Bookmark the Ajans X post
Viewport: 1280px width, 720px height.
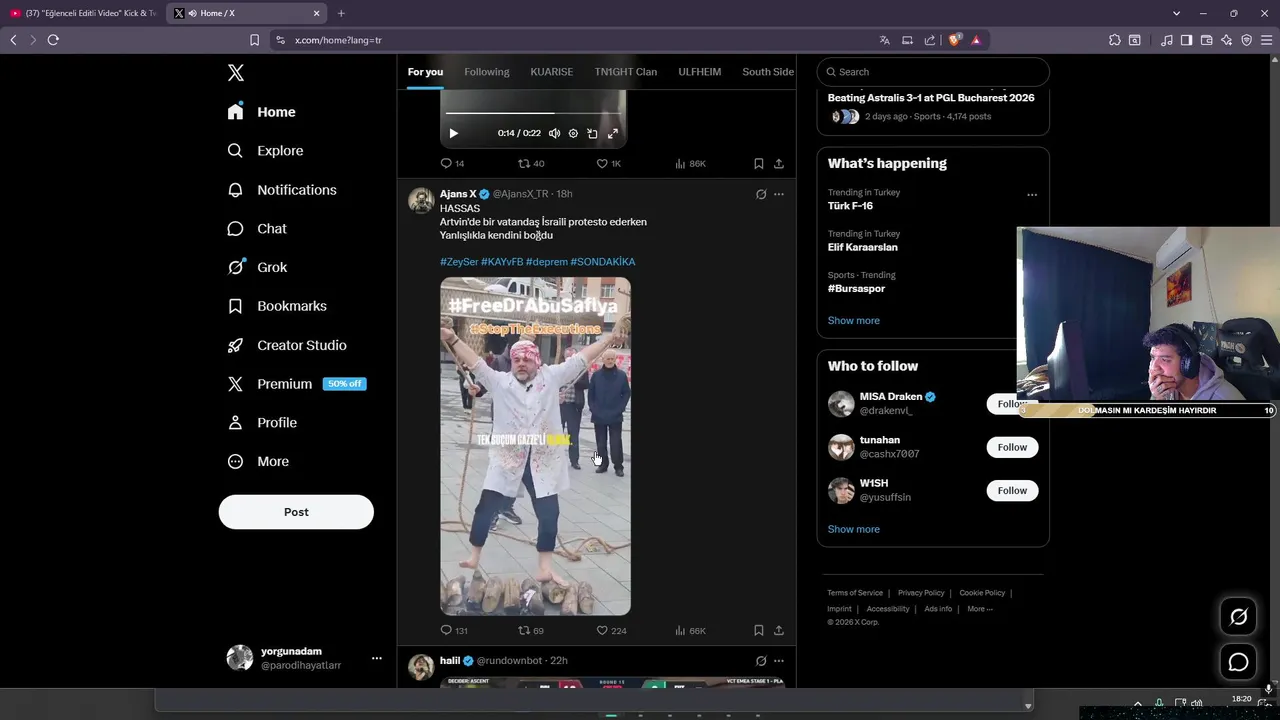[759, 631]
